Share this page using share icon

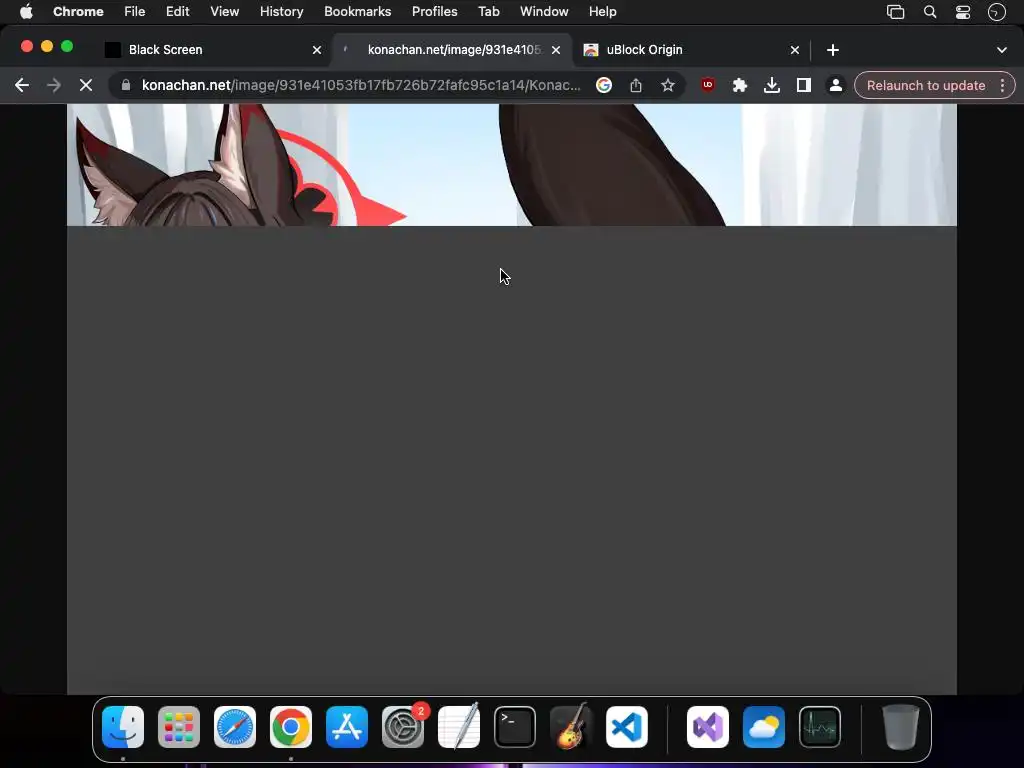pos(635,86)
